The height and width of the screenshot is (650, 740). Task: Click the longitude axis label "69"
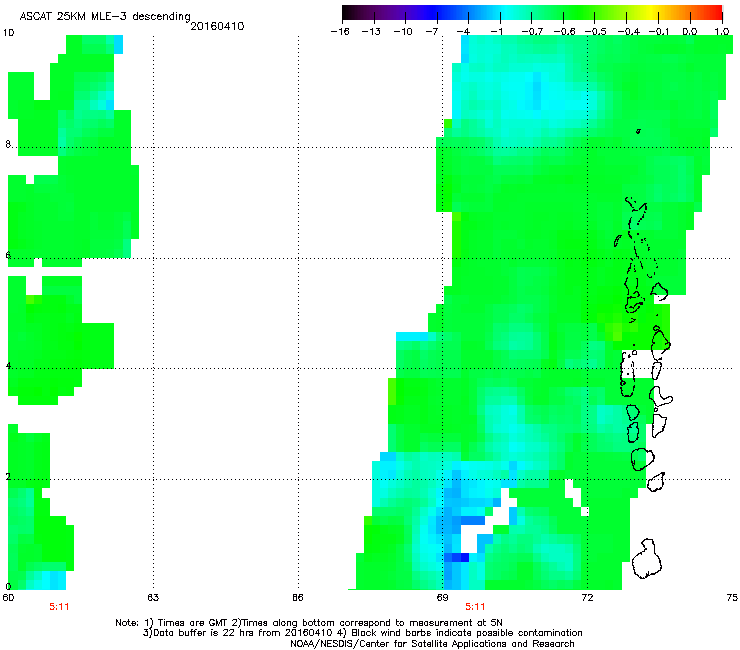pyautogui.click(x=442, y=598)
